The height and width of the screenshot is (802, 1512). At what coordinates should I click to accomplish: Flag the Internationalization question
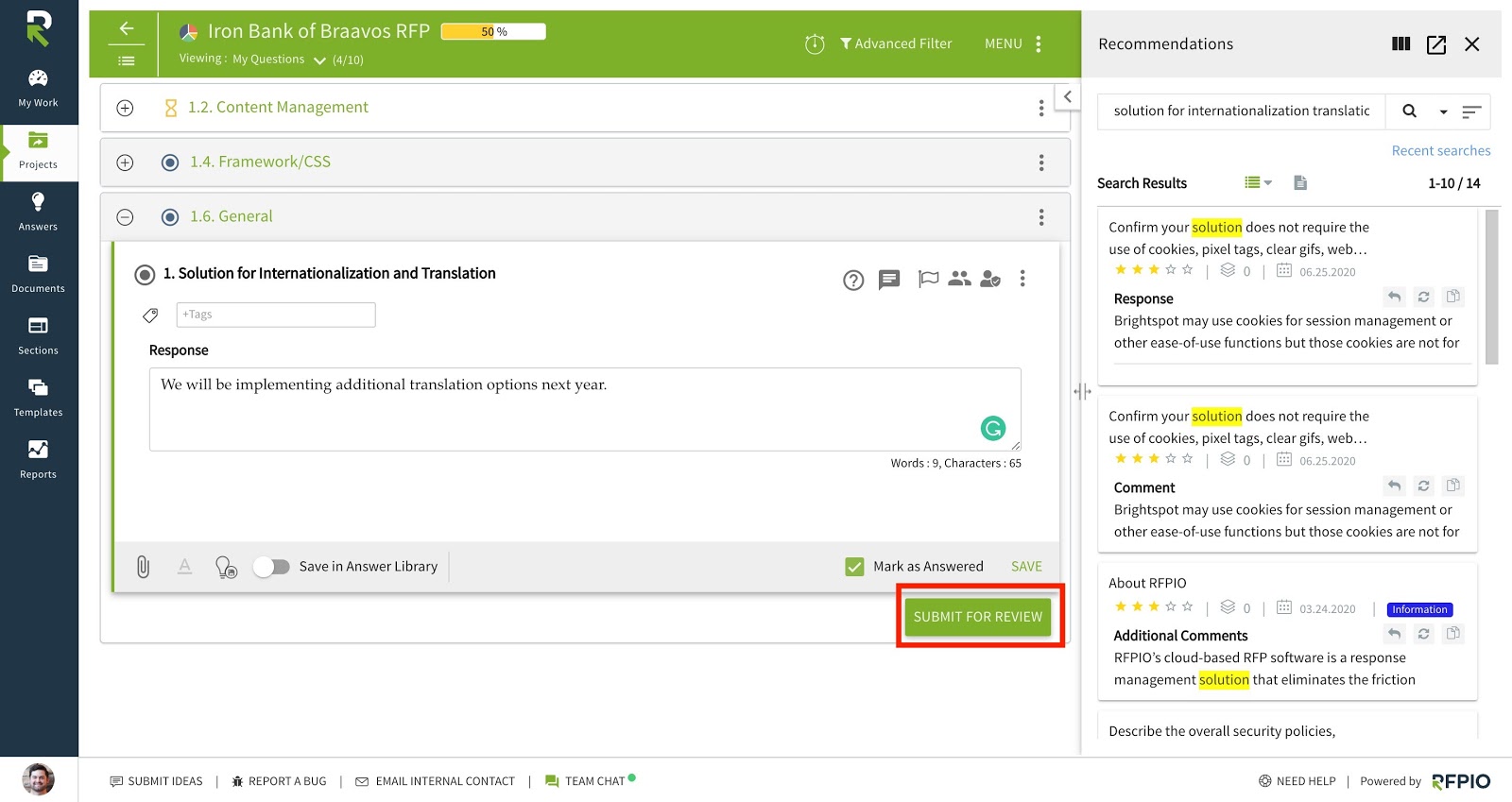click(x=928, y=279)
